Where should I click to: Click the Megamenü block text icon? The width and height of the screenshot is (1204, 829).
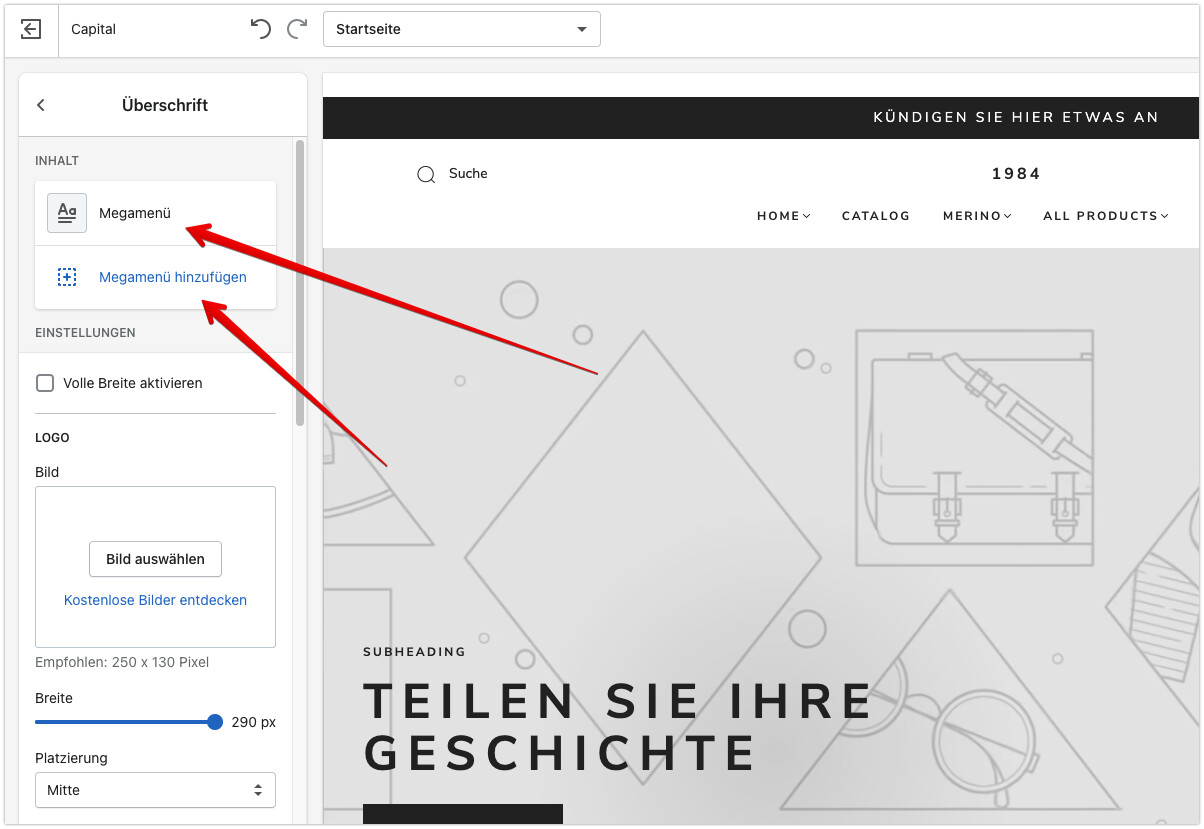tap(67, 213)
